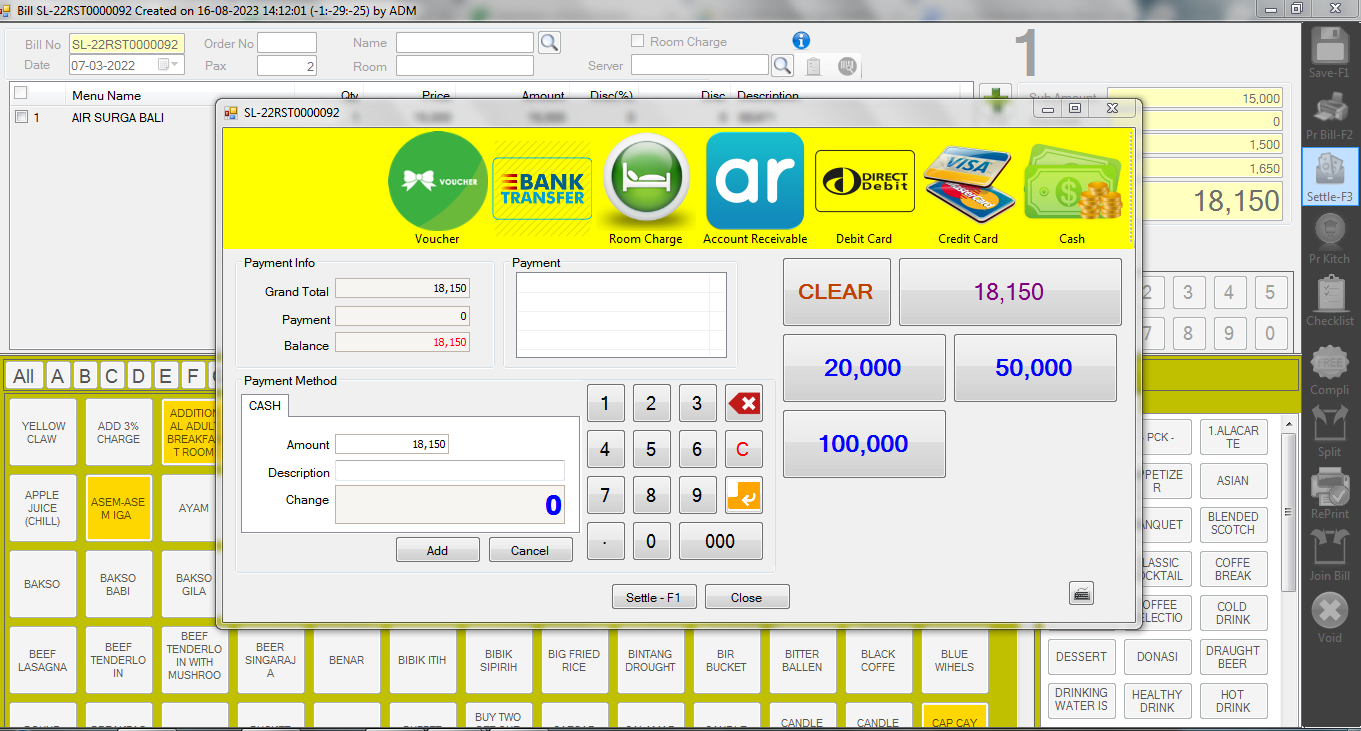This screenshot has height=731, width=1361.
Task: Click the CLEAR button
Action: click(836, 292)
